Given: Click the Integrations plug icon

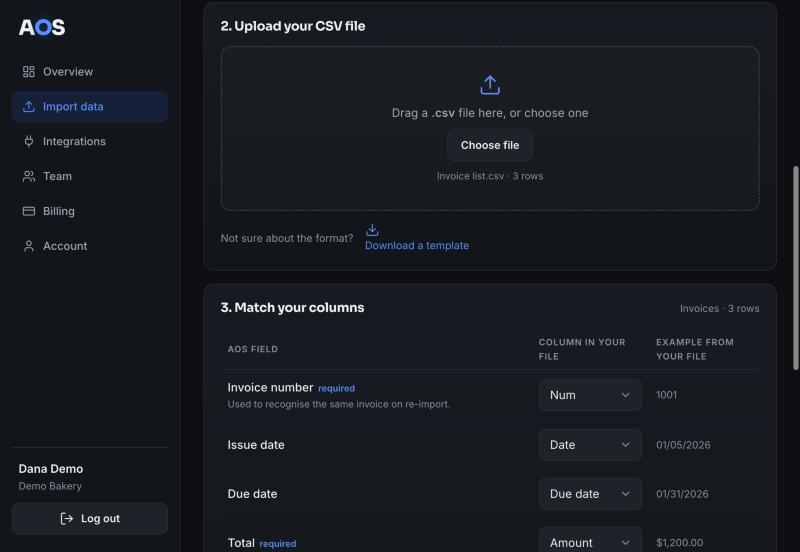Looking at the screenshot, I should 29,141.
